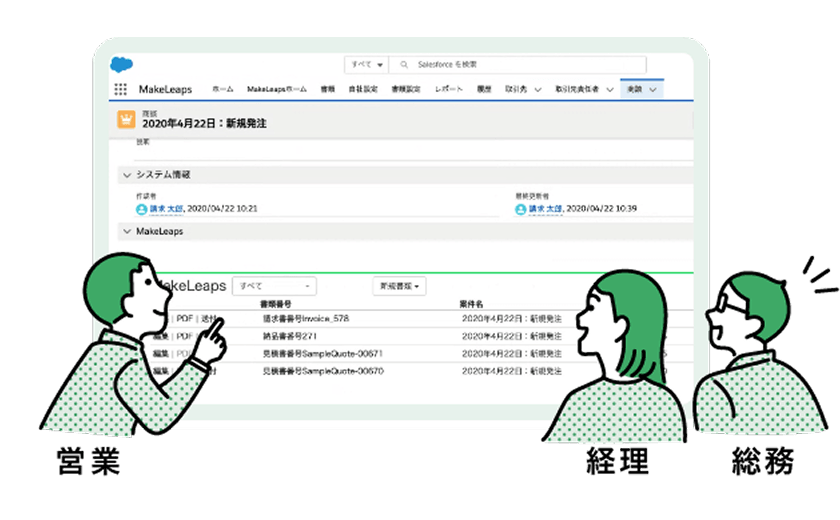The height and width of the screenshot is (520, 840).
Task: Select the active 商談 tab
Action: [x=634, y=89]
